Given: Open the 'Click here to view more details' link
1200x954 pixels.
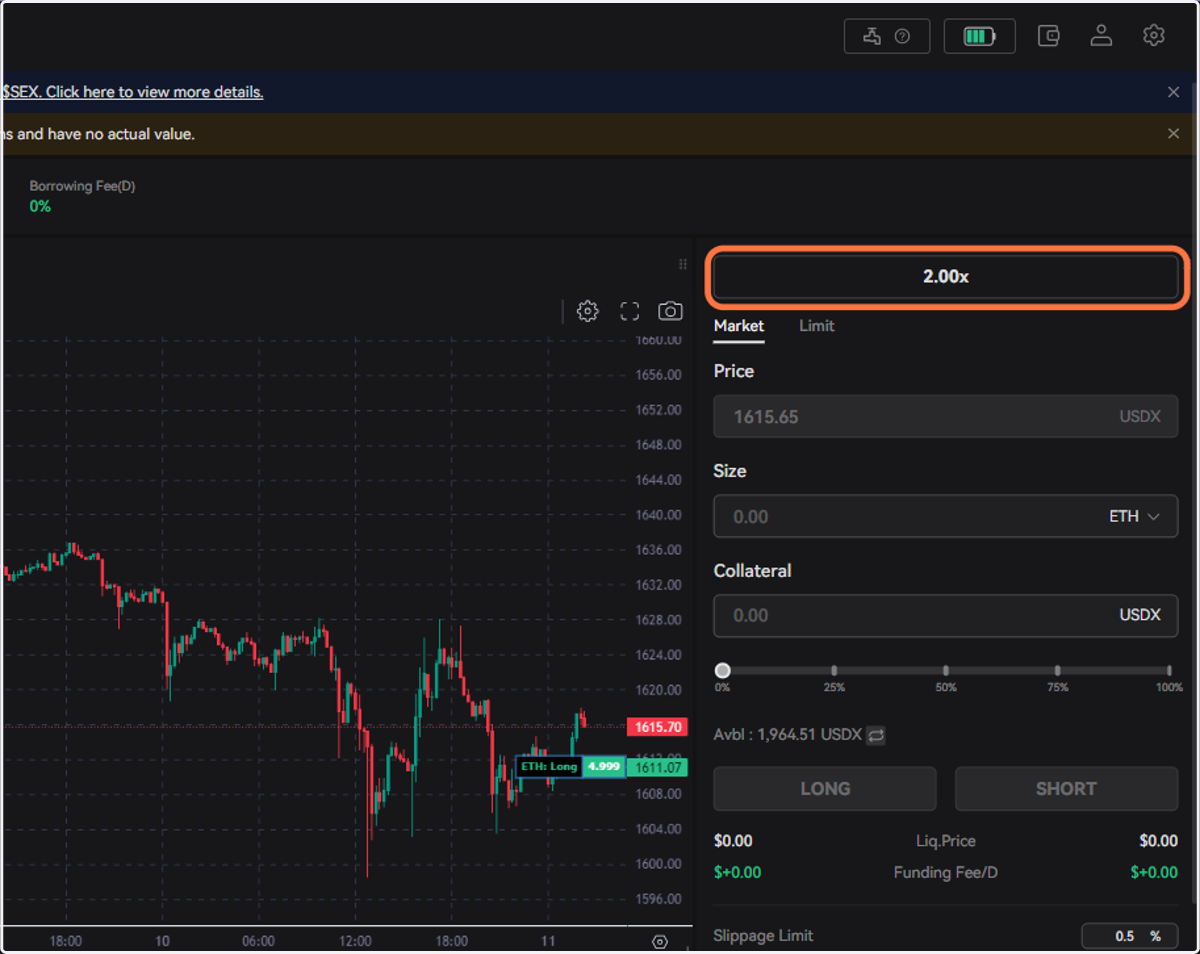Looking at the screenshot, I should coord(155,92).
